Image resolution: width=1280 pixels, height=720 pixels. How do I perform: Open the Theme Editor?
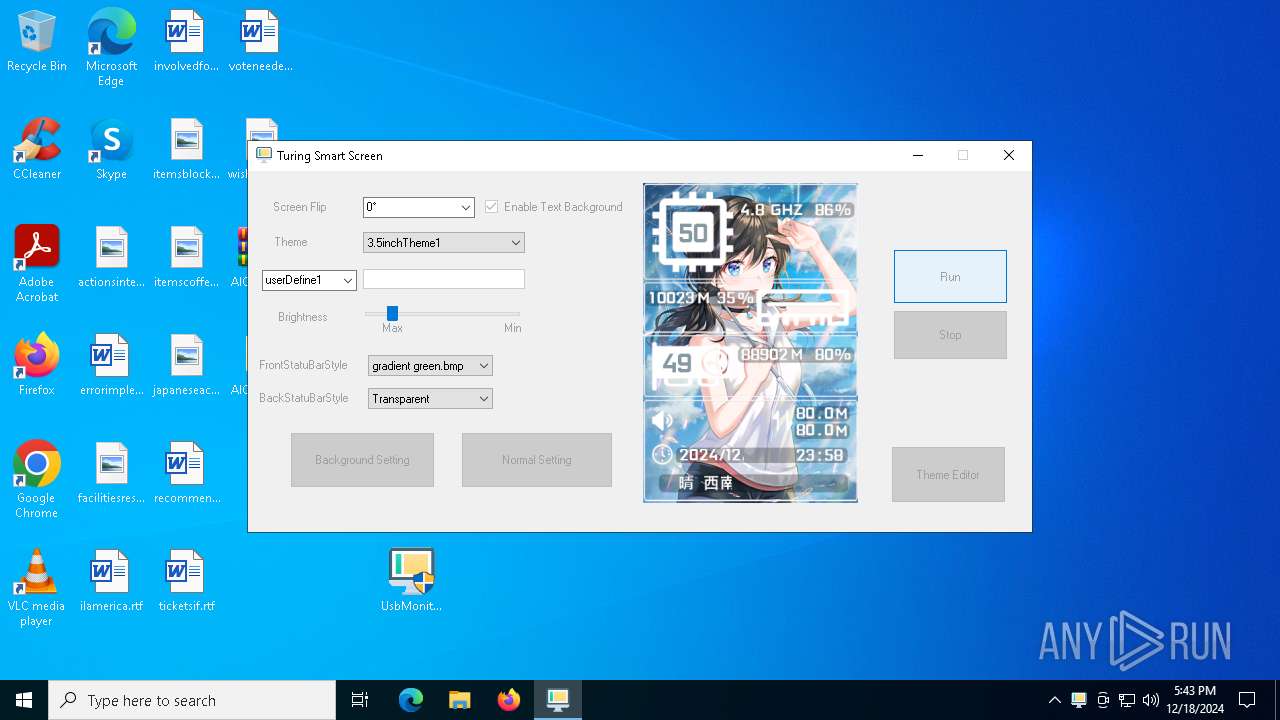pyautogui.click(x=948, y=475)
